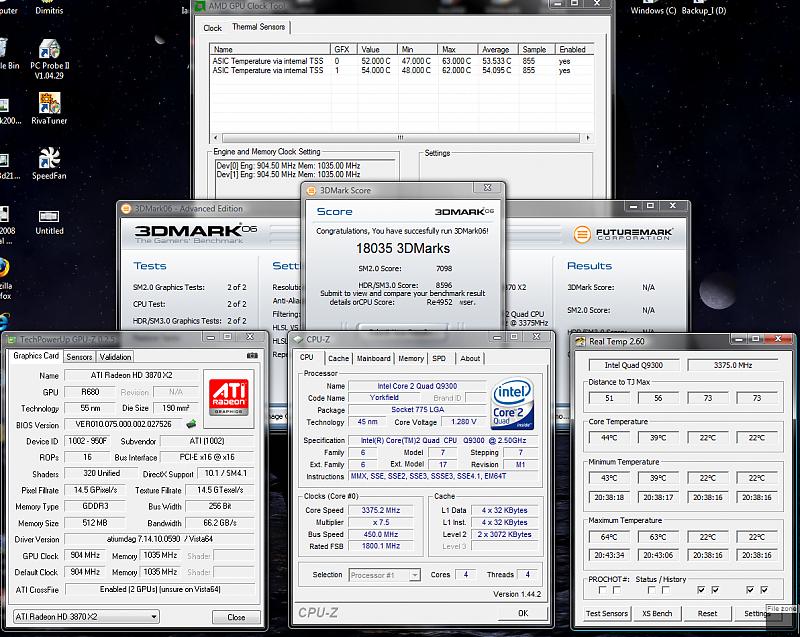The width and height of the screenshot is (800, 637).
Task: Select the Backup_I (D) drive shortcut label
Action: pos(704,10)
